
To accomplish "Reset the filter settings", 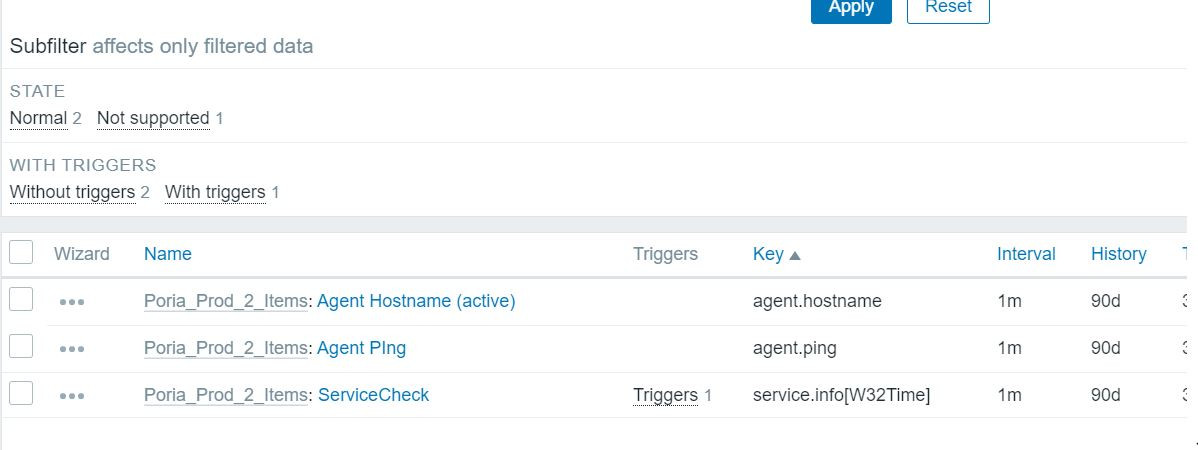I will coord(947,8).
